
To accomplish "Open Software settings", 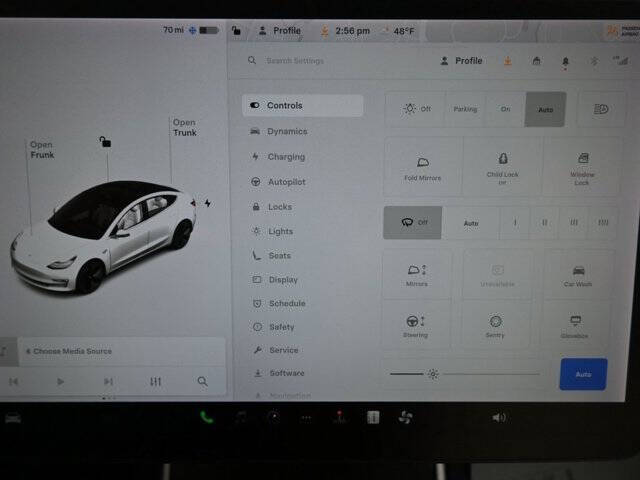I will point(279,373).
